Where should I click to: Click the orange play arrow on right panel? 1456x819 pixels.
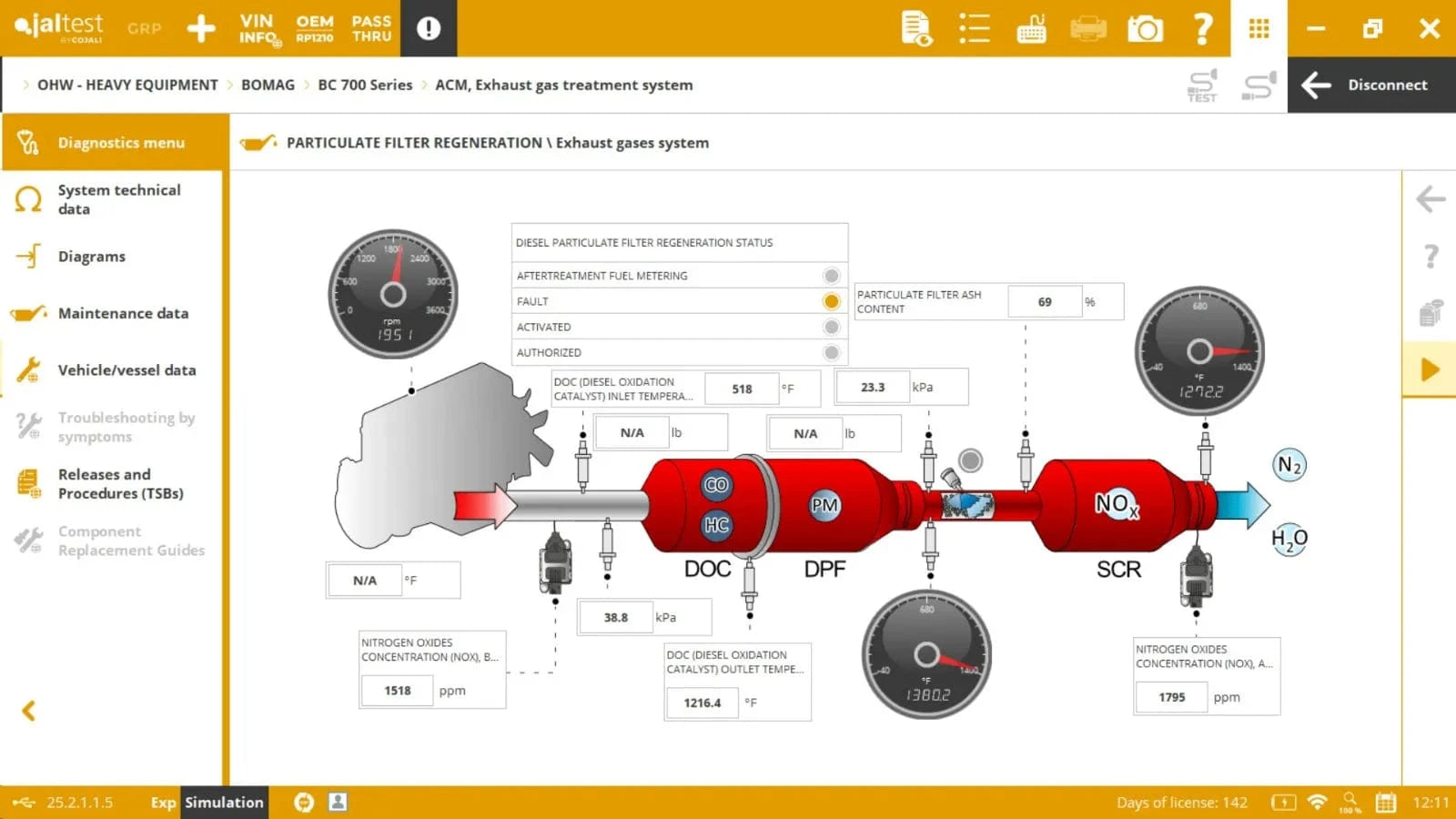(1430, 369)
